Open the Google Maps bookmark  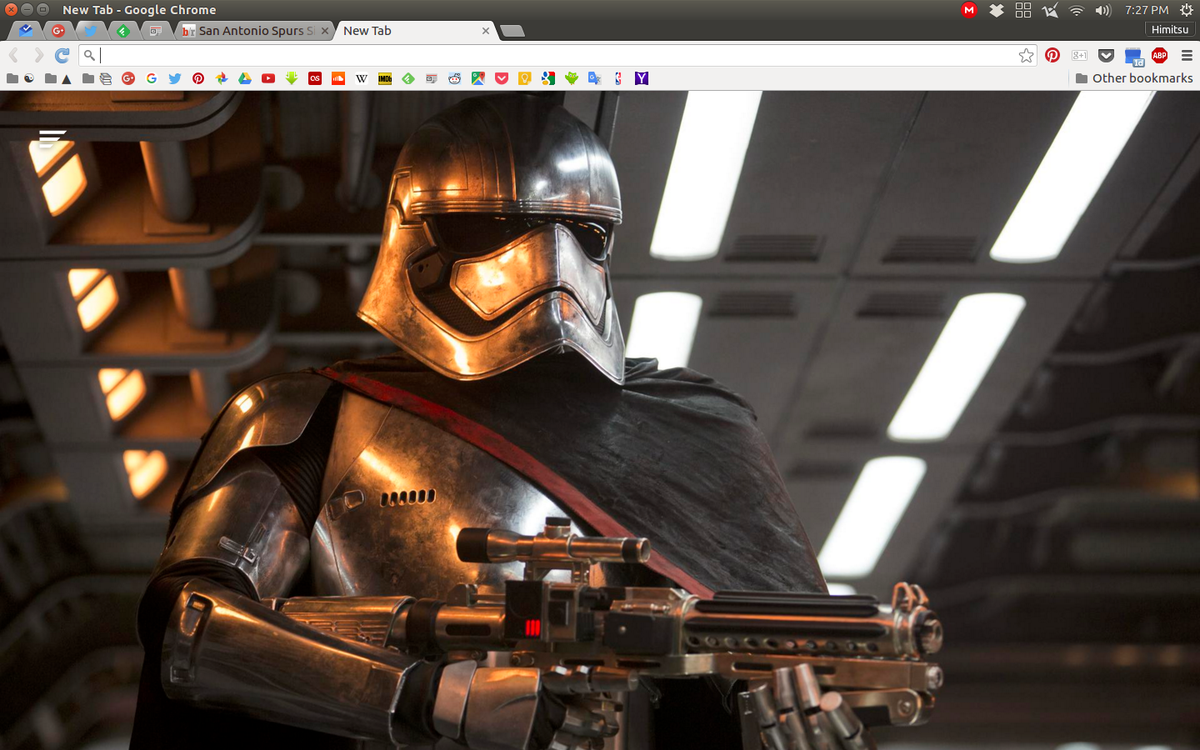(x=478, y=78)
